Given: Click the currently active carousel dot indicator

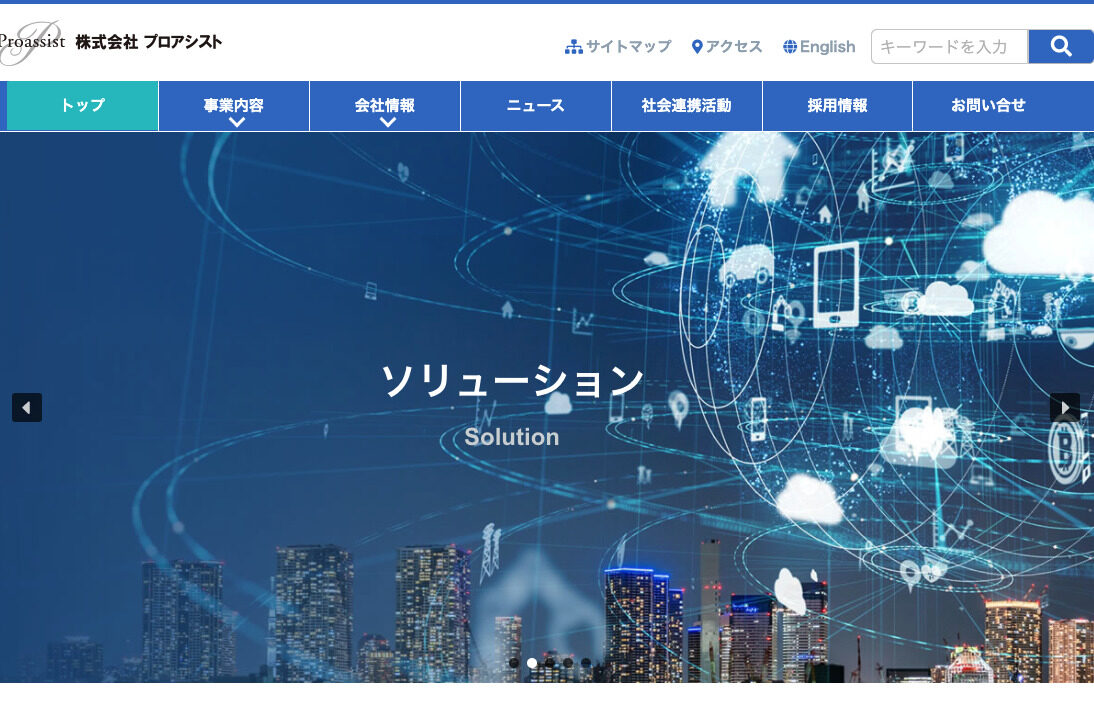Looking at the screenshot, I should [533, 662].
